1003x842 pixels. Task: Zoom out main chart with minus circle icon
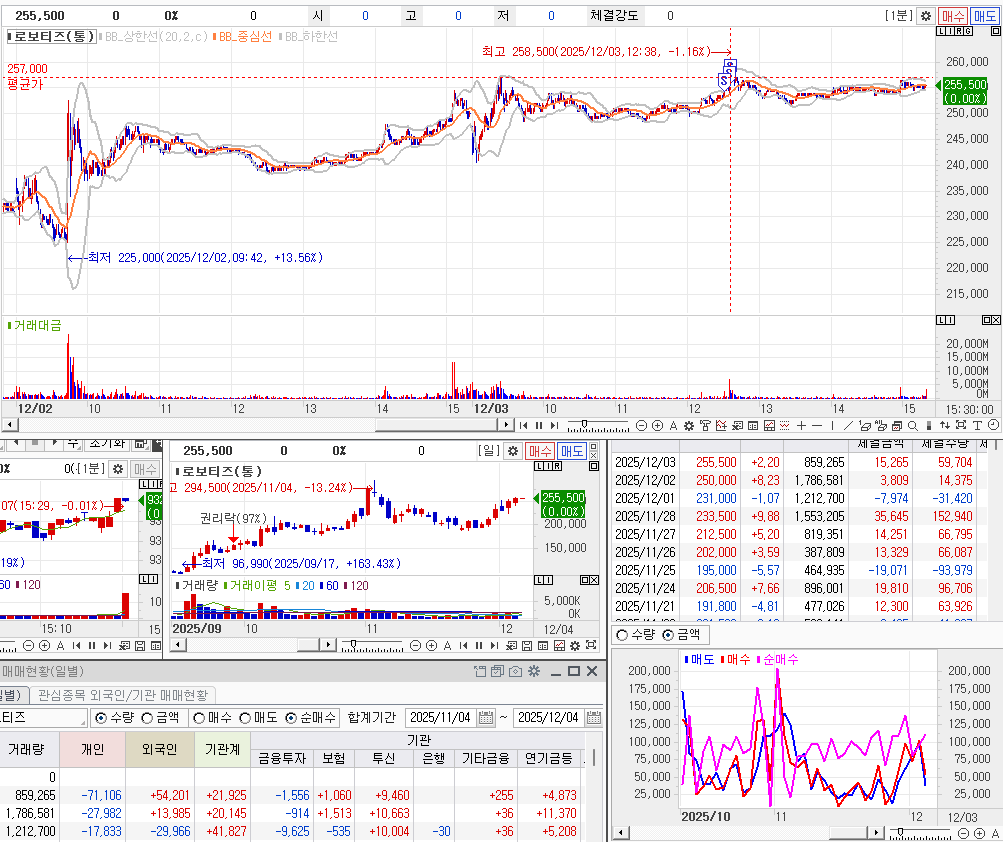click(x=641, y=425)
